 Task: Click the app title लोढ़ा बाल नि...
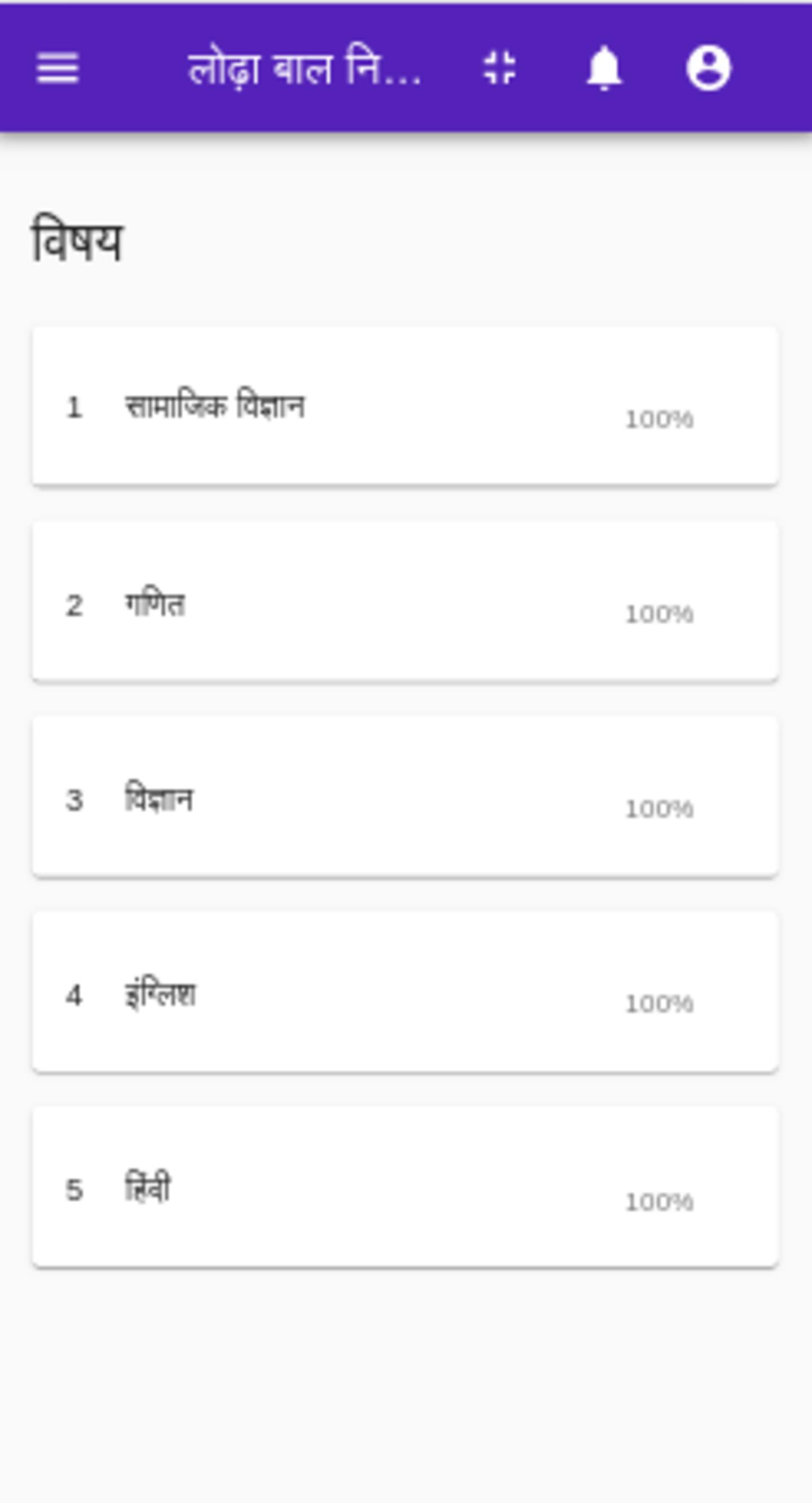tap(304, 69)
